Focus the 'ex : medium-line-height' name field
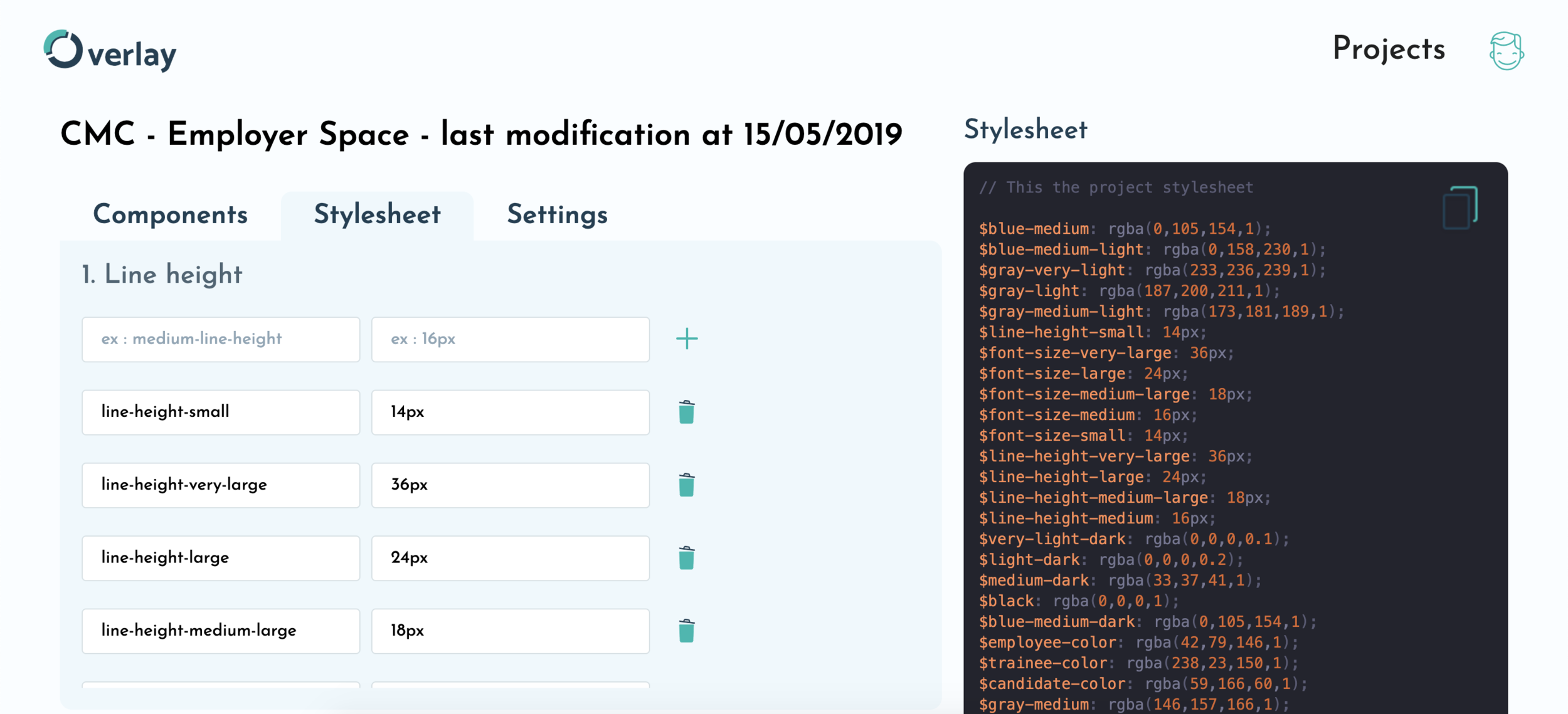 221,339
